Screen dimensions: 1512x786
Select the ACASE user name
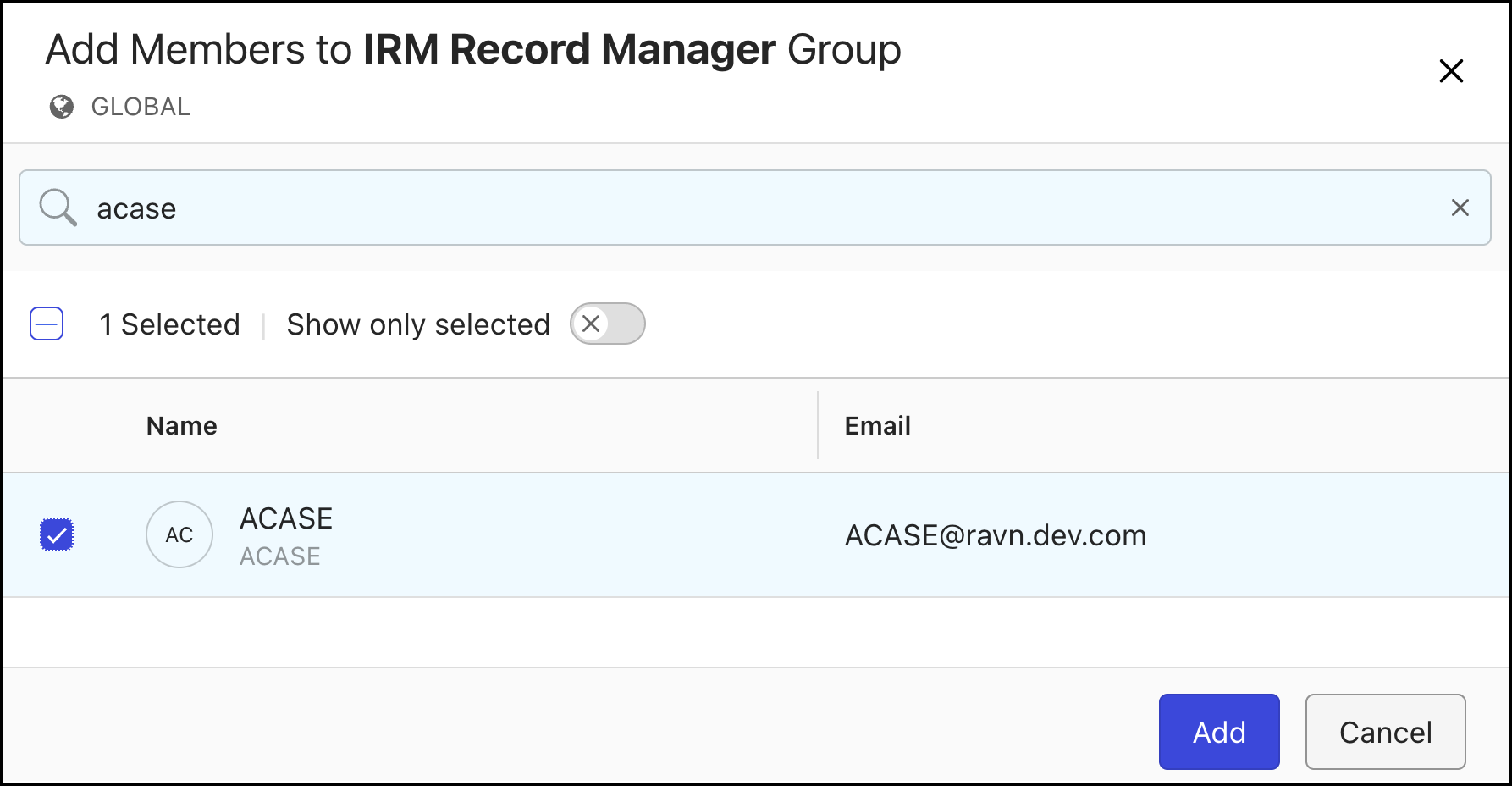286,518
